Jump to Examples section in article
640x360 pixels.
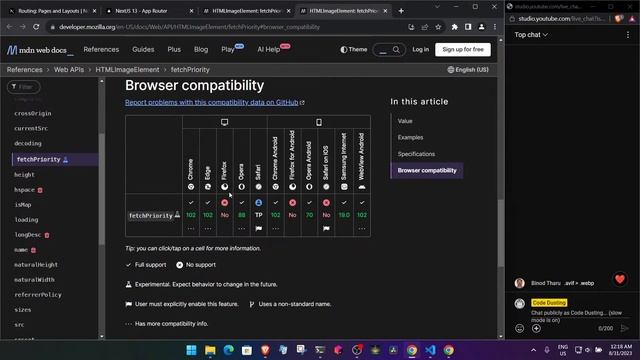click(410, 138)
